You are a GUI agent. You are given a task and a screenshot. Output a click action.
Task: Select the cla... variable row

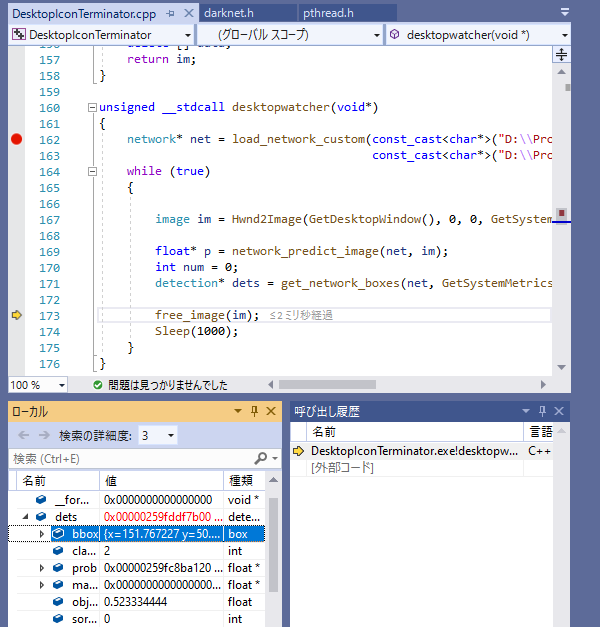pos(137,551)
